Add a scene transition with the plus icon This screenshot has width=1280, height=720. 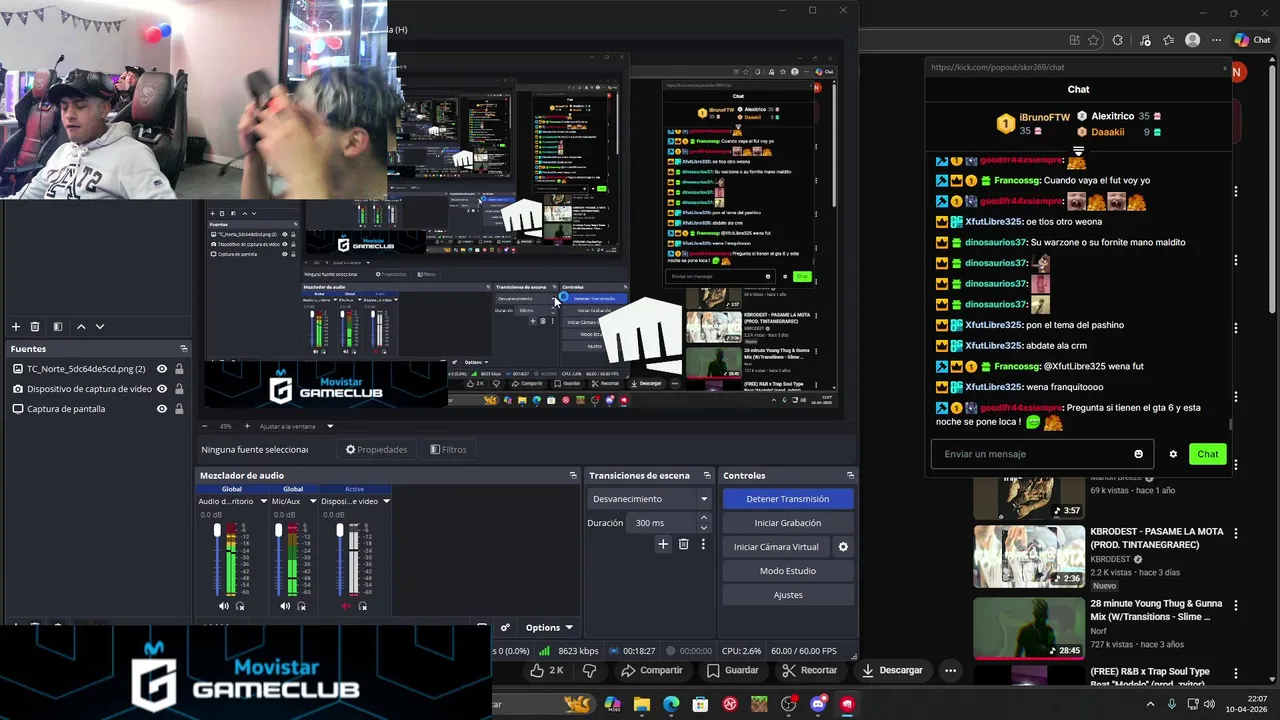(662, 544)
